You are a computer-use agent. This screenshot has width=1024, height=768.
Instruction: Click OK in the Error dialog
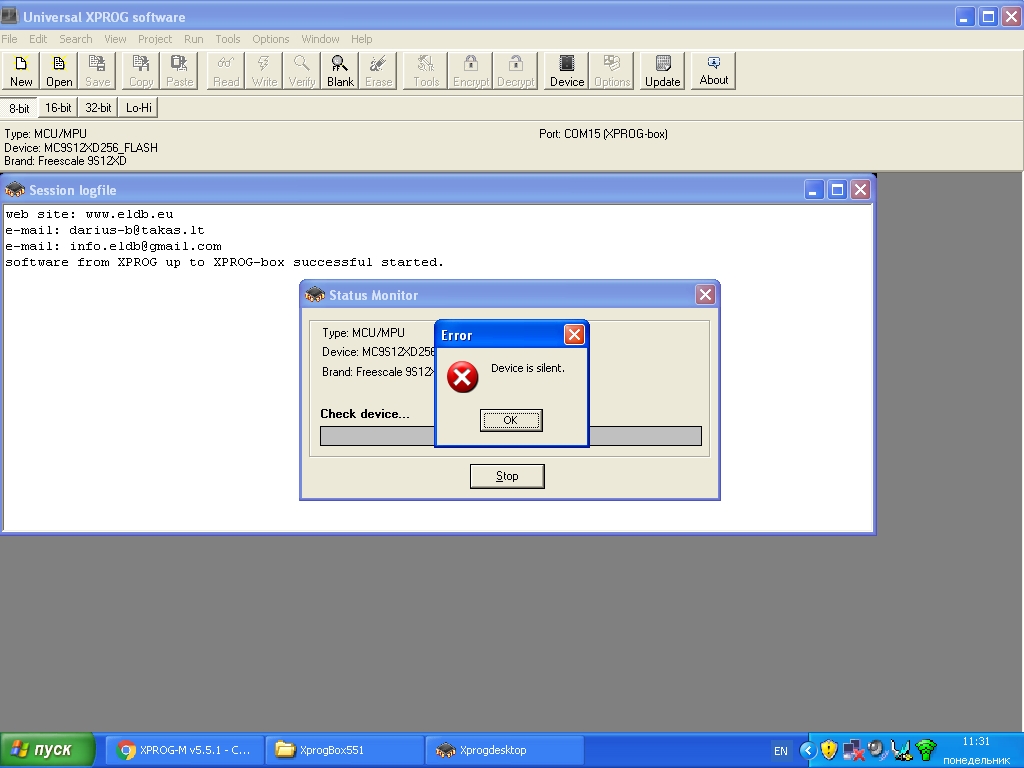pos(511,420)
